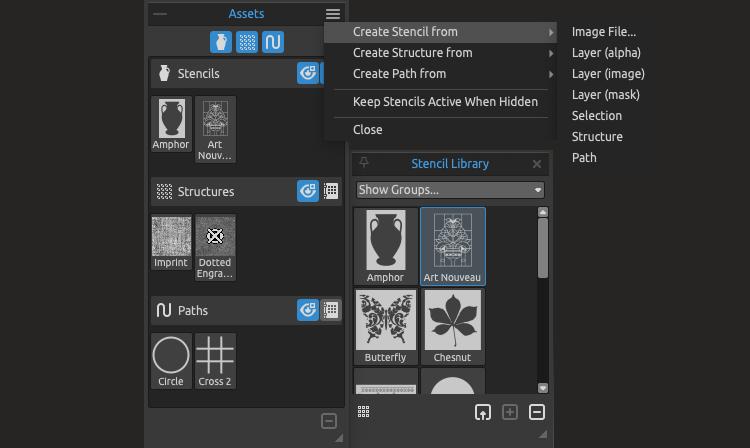
Task: Change Stencil Library thumbnail grid size
Action: (364, 412)
